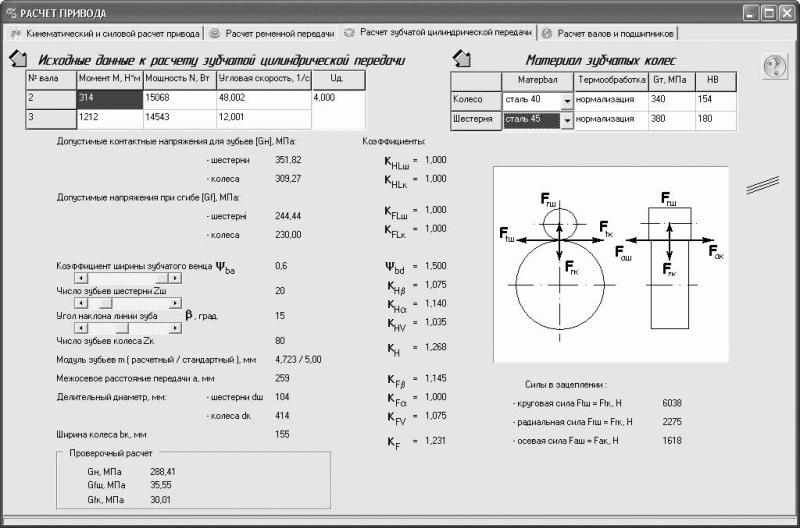Image resolution: width=800 pixels, height=528 pixels.
Task: Click the Материал column header
Action: [x=538, y=82]
